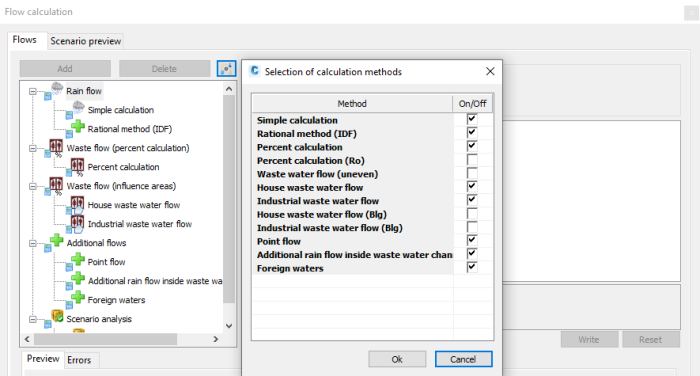Click the Foreign waters plus icon
Image resolution: width=700 pixels, height=376 pixels.
pyautogui.click(x=78, y=297)
